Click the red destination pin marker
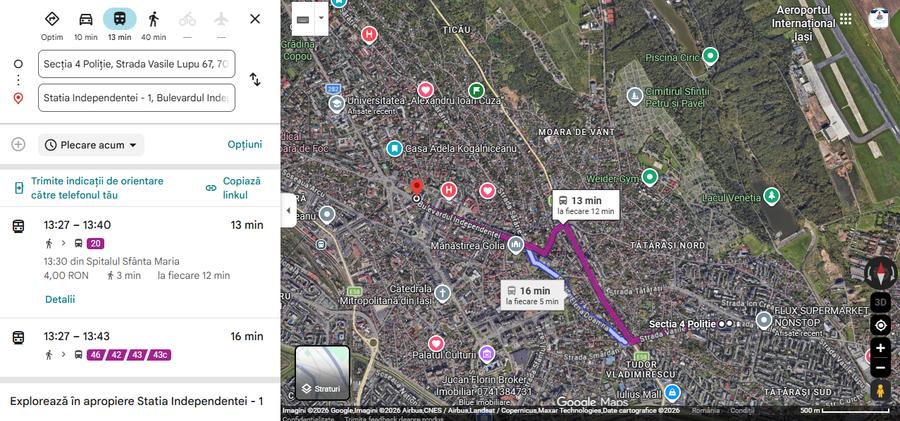Image resolution: width=900 pixels, height=421 pixels. (417, 187)
